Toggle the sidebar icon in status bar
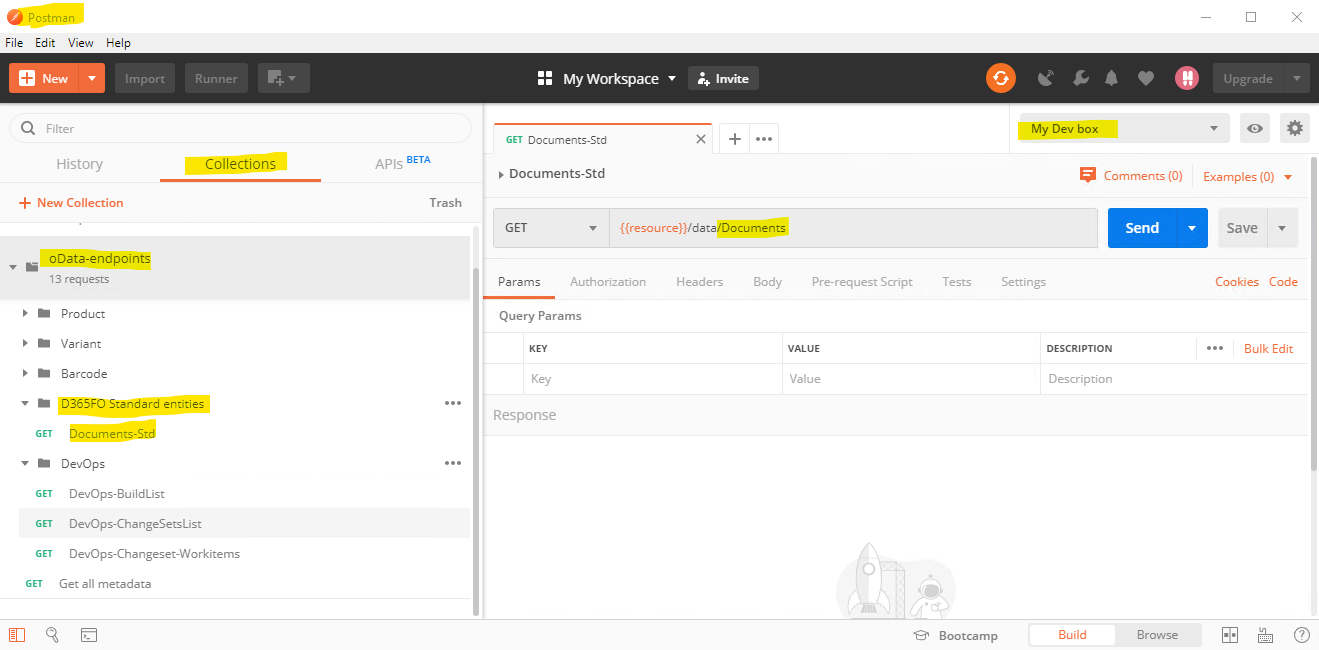The width and height of the screenshot is (1319, 650). (17, 635)
